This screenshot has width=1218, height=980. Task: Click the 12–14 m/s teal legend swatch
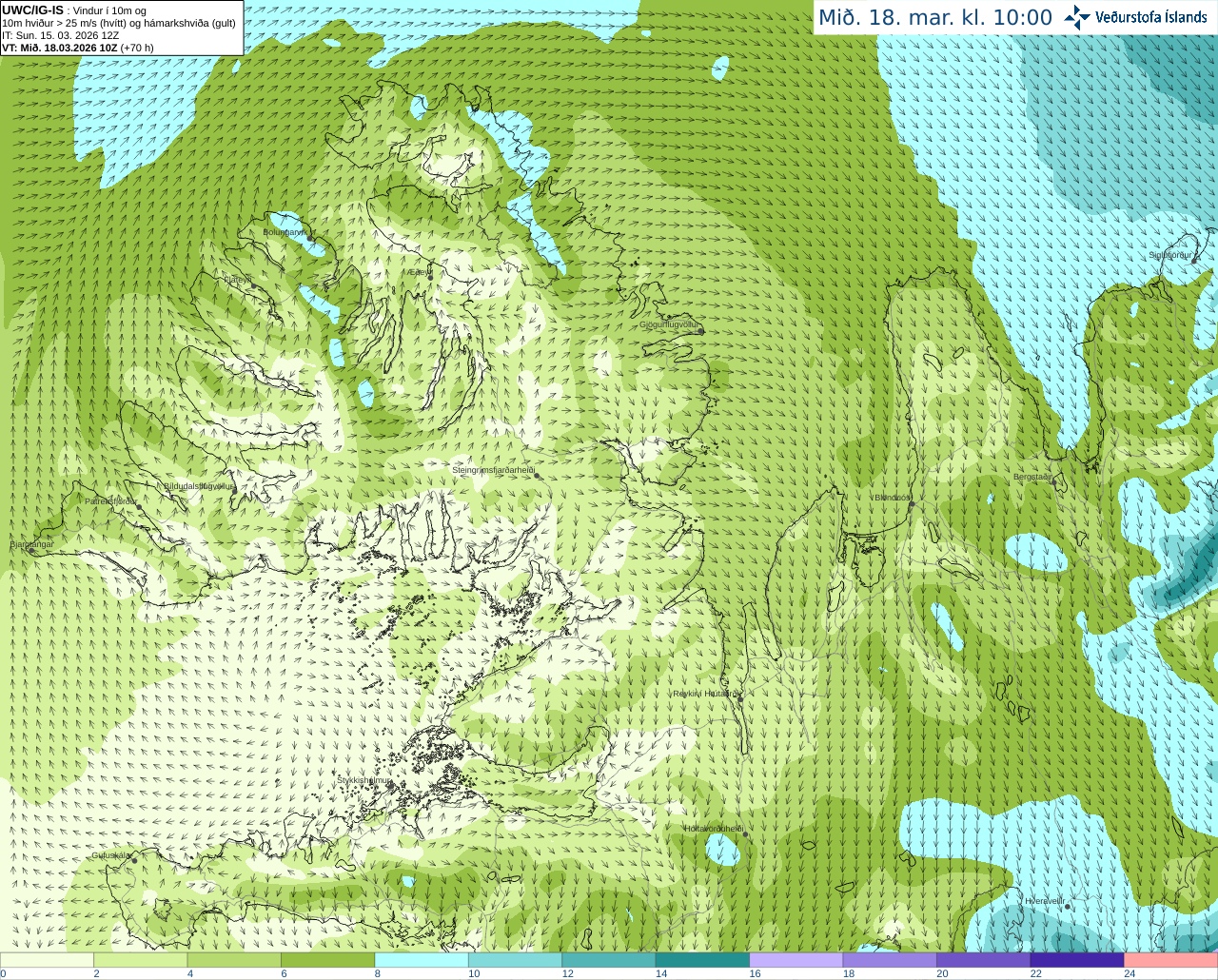coord(609,960)
